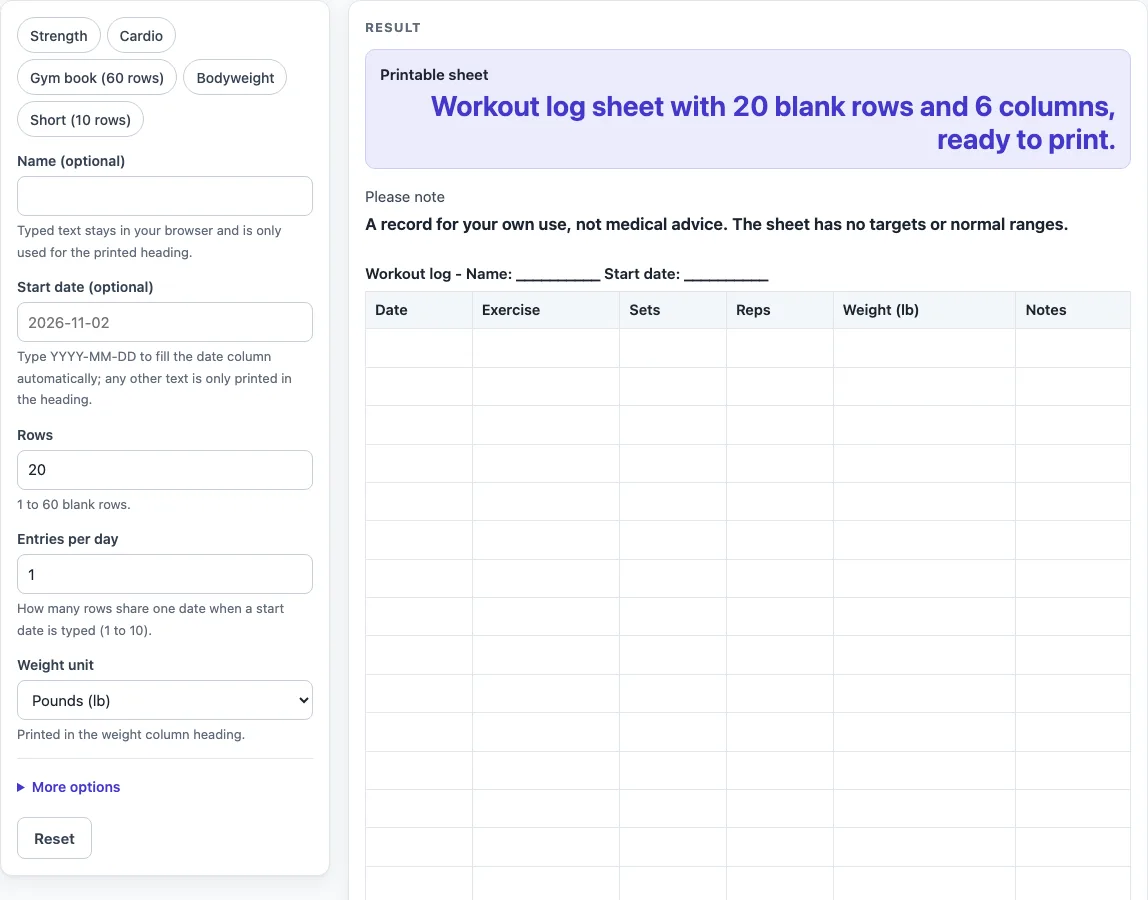Screen dimensions: 1148x900
Task: Click the Reps column header
Action: pyautogui.click(x=780, y=310)
